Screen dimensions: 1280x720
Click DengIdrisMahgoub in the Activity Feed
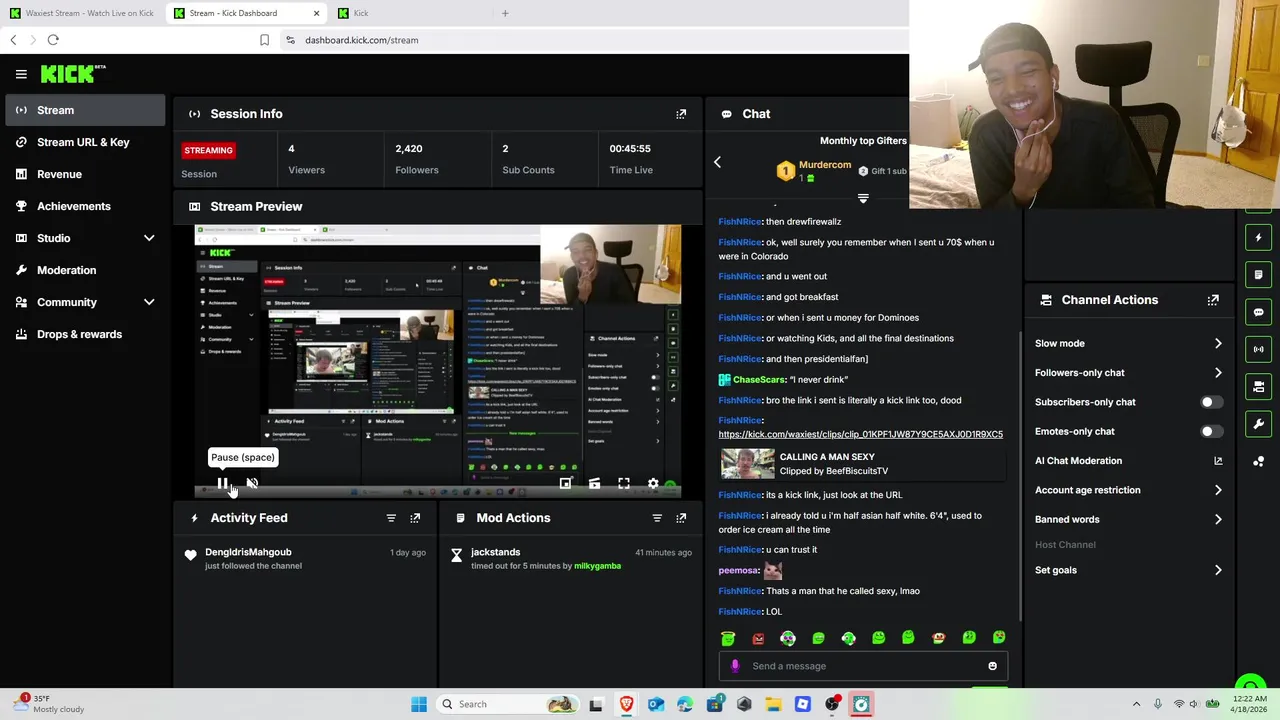(x=248, y=552)
